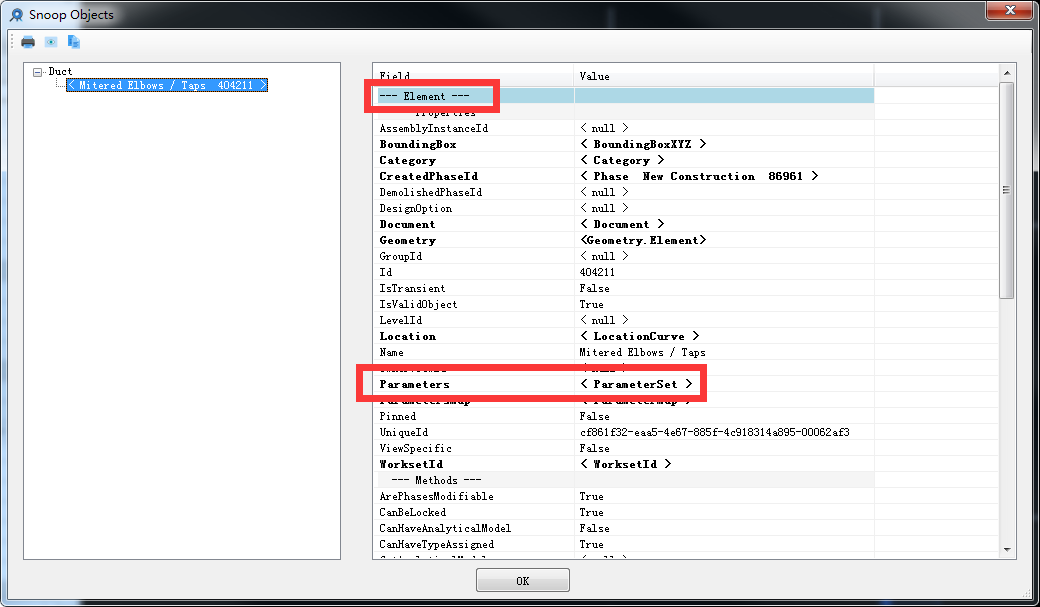Screen dimensions: 1040x607
Task: Open the BoundingBox field
Action: [418, 144]
